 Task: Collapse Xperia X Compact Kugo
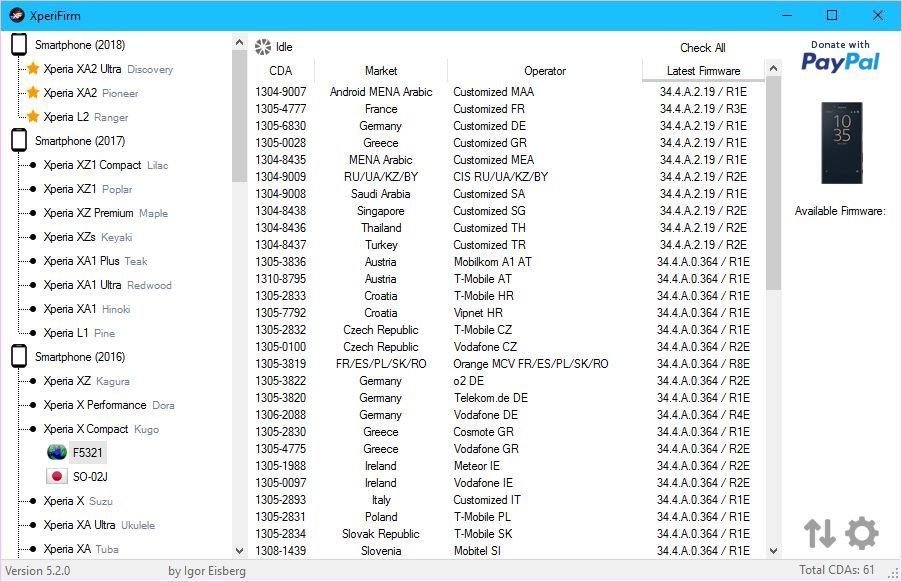click(x=101, y=429)
